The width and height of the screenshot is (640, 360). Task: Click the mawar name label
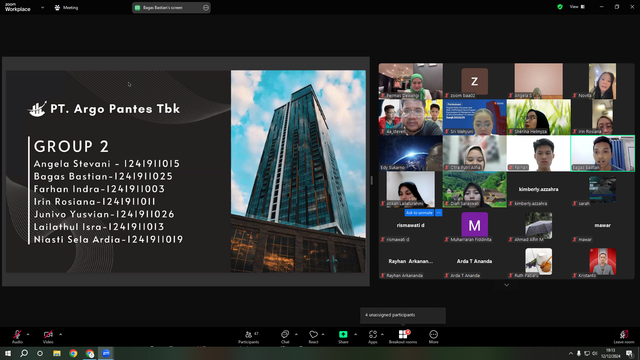tap(584, 239)
